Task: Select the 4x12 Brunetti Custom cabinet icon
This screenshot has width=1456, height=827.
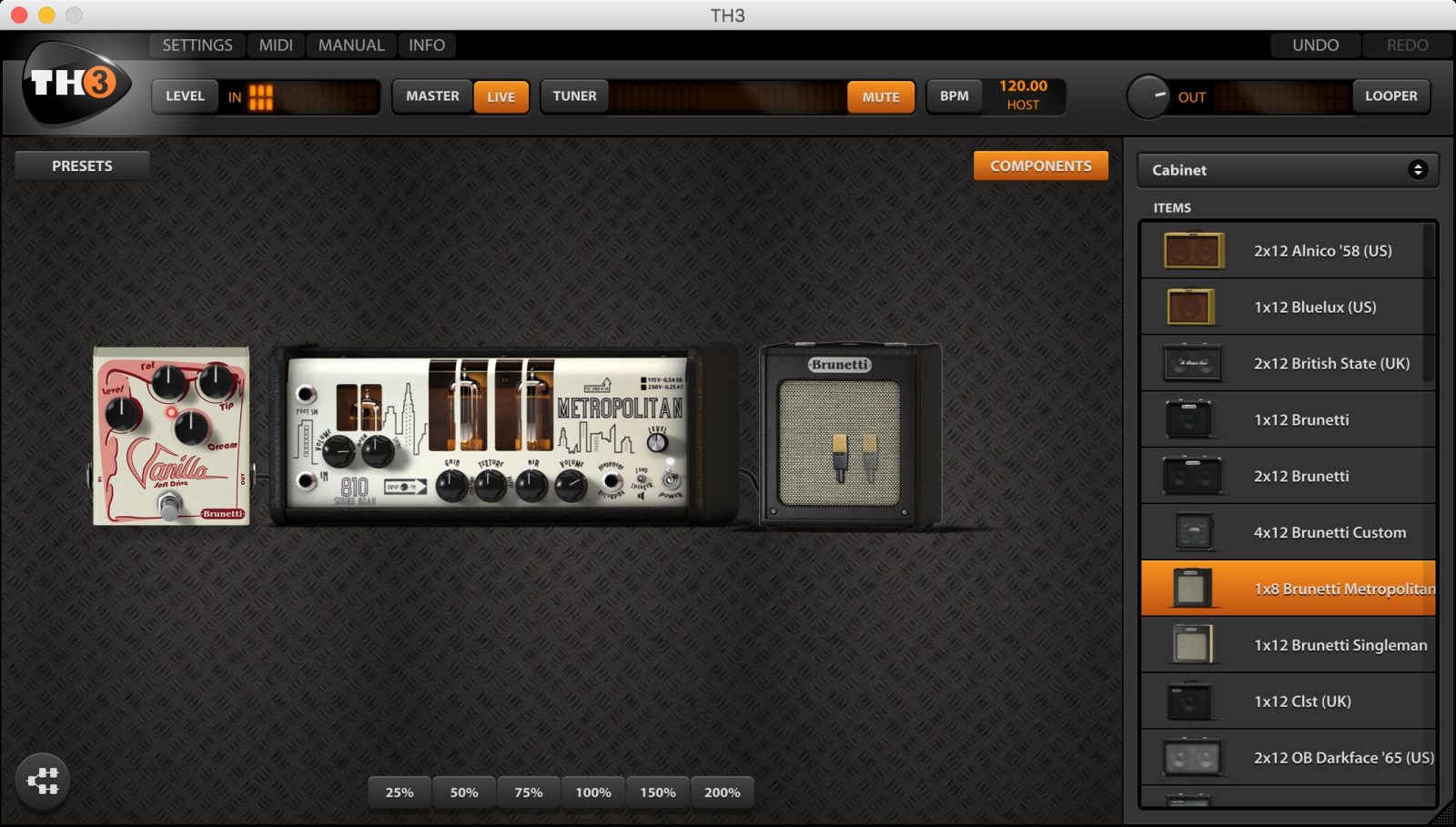Action: pyautogui.click(x=1193, y=532)
